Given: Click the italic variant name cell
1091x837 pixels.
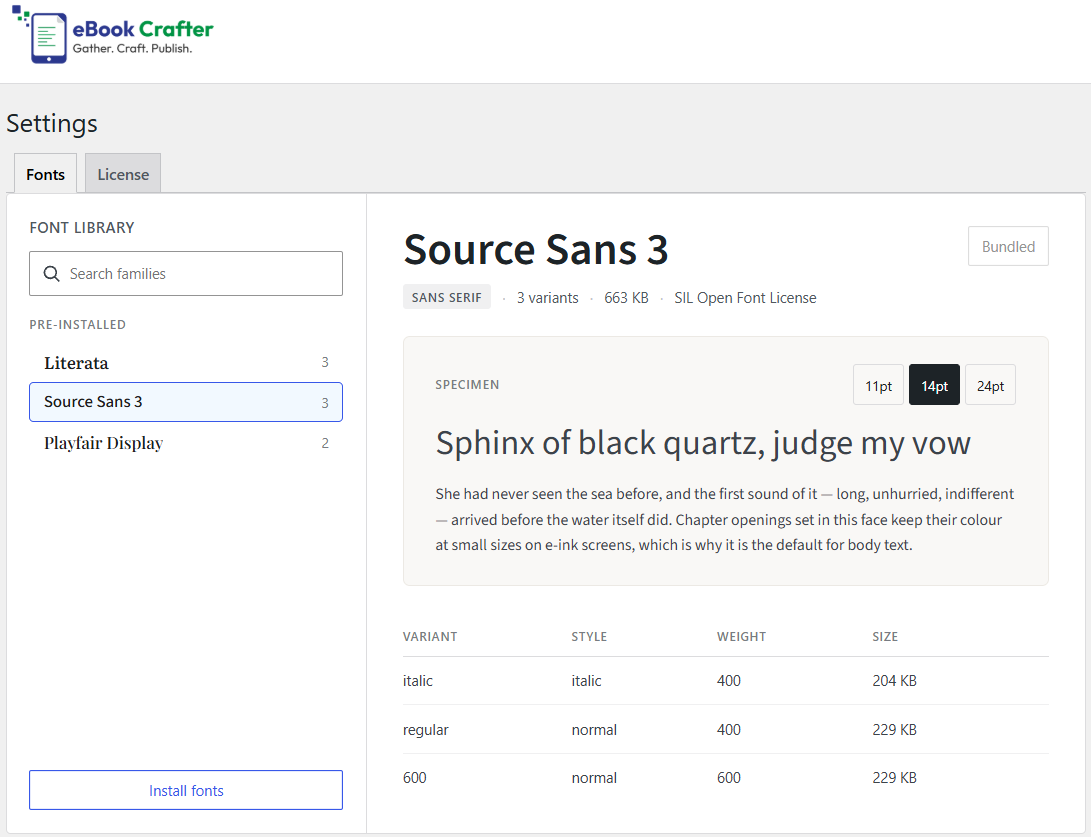Looking at the screenshot, I should [x=417, y=680].
